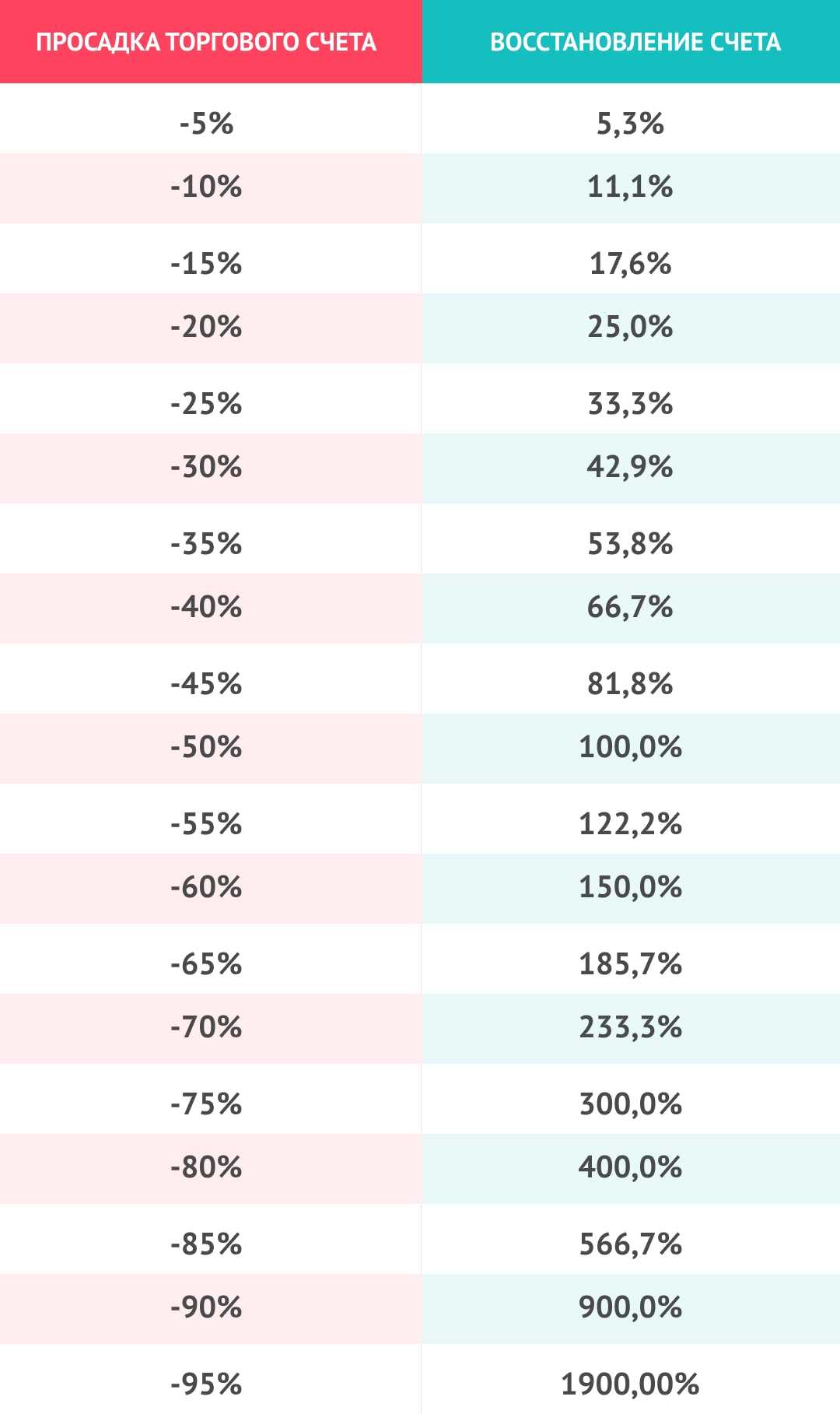Select the 100,0% recovery value
Viewport: 840px width, 1414px height.
click(x=630, y=747)
